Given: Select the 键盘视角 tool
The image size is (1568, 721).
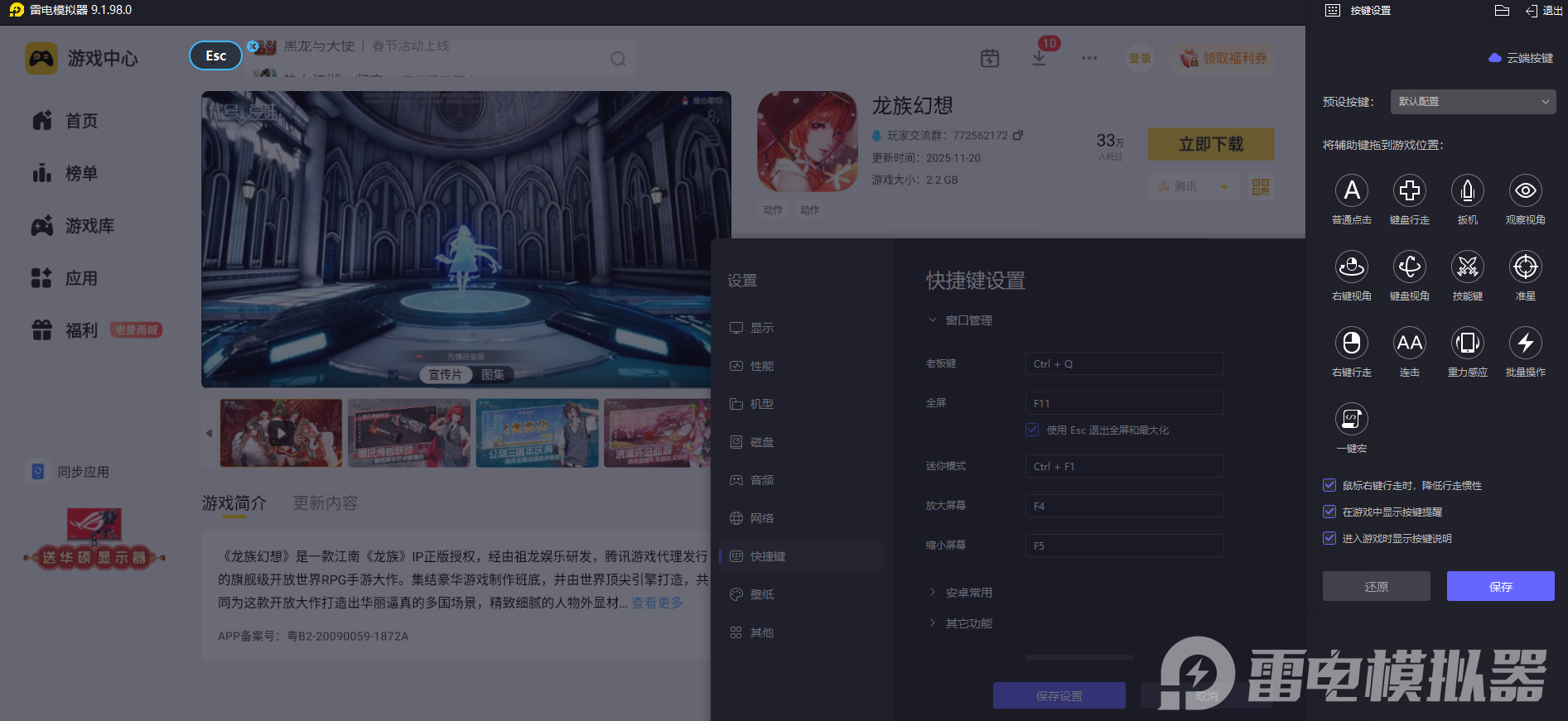Looking at the screenshot, I should pos(1410,267).
